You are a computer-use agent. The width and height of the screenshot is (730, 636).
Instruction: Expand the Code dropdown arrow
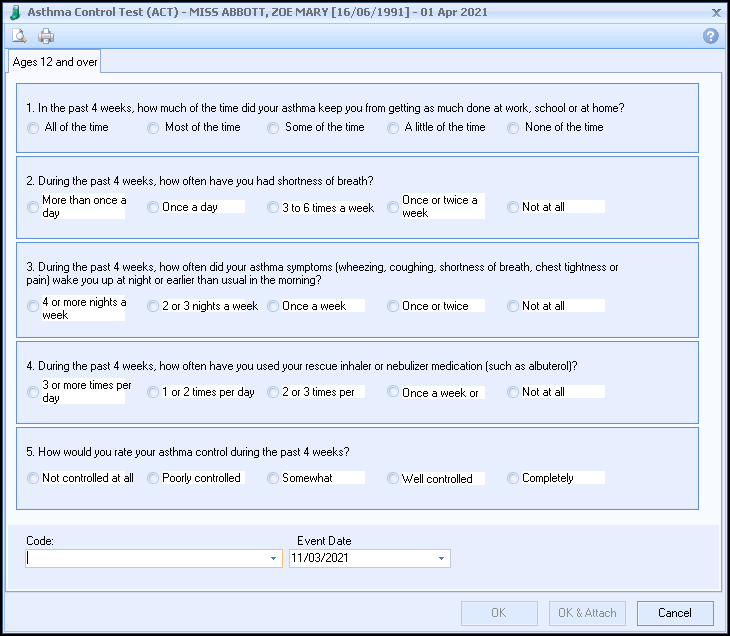tap(274, 558)
